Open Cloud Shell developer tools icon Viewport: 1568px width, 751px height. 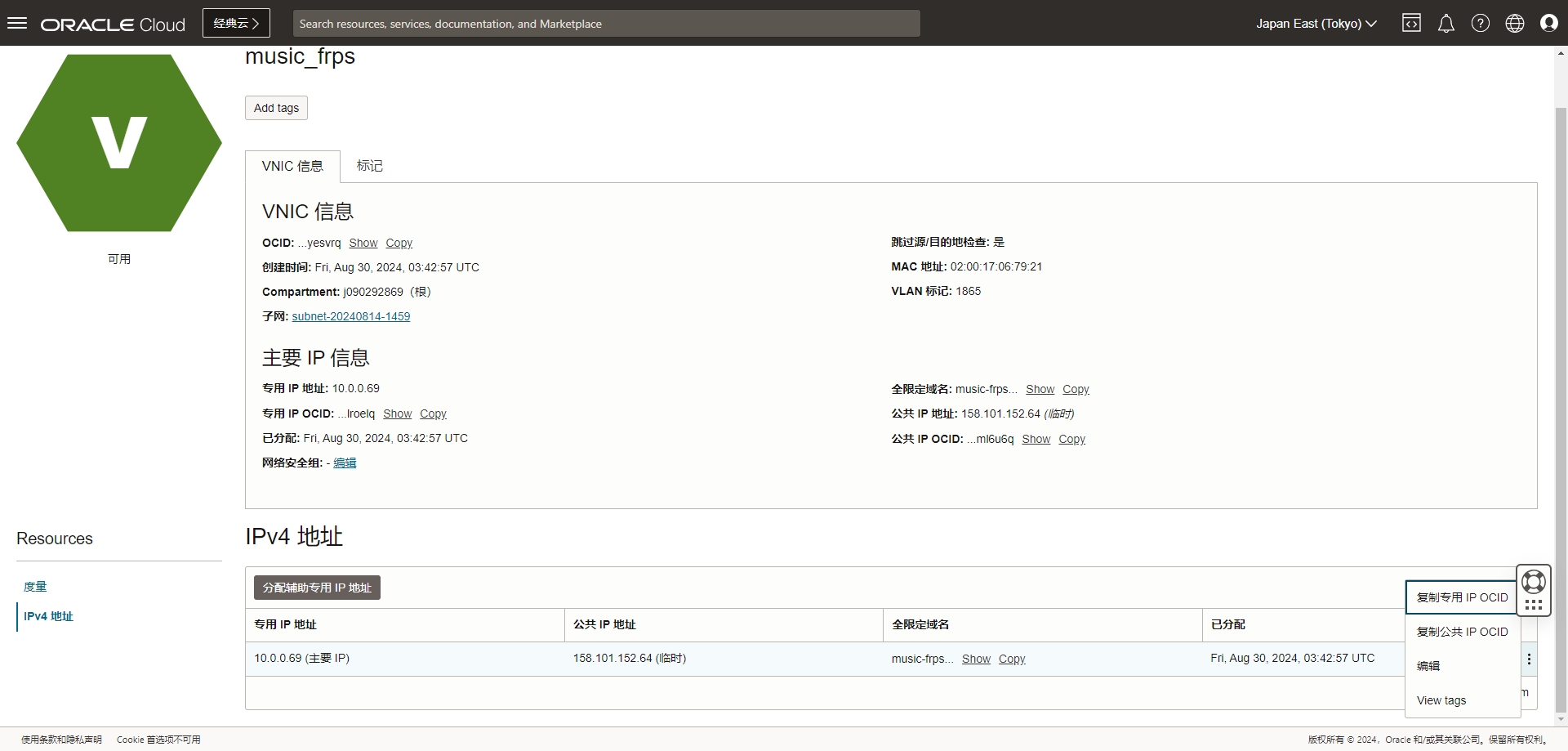point(1411,23)
